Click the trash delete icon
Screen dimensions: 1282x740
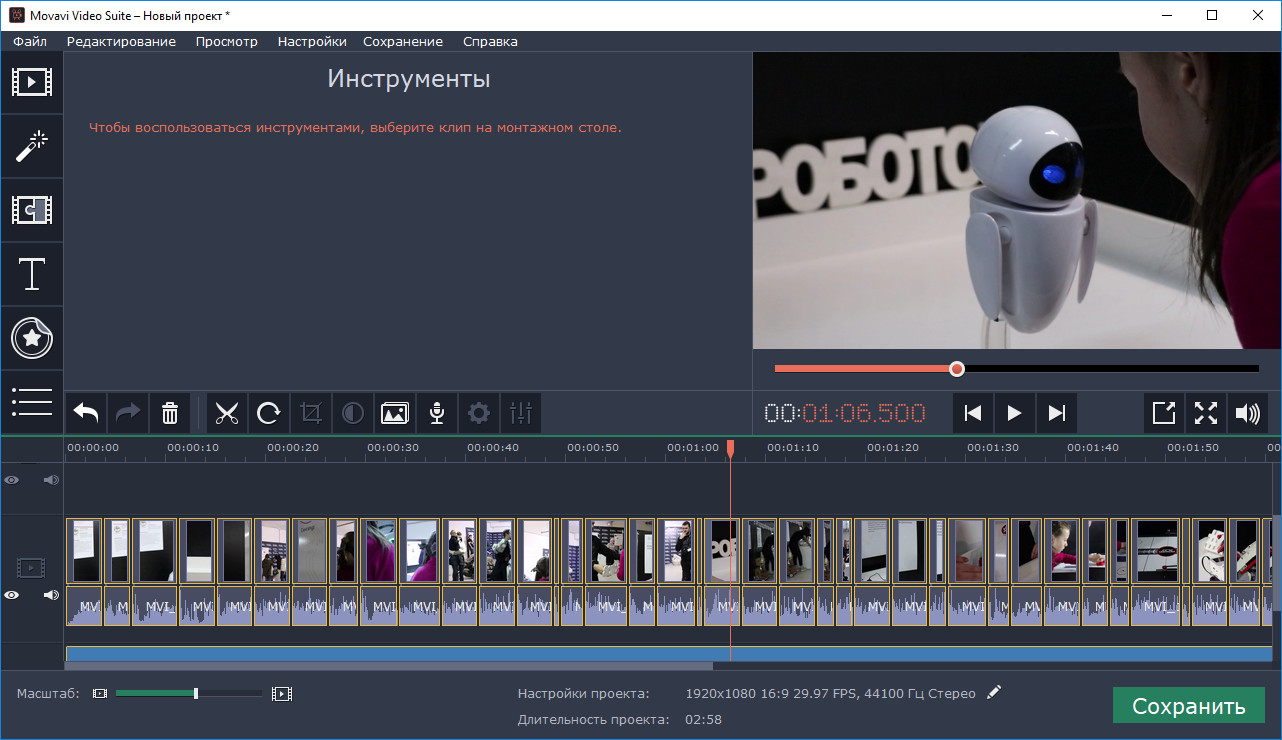point(170,413)
